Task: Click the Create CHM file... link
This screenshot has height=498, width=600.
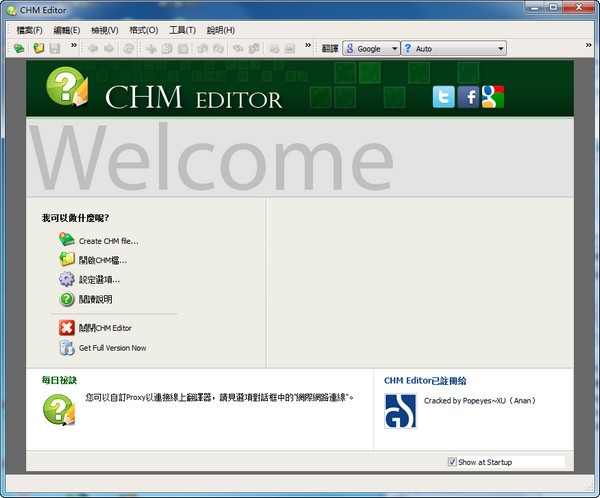Action: pyautogui.click(x=109, y=241)
